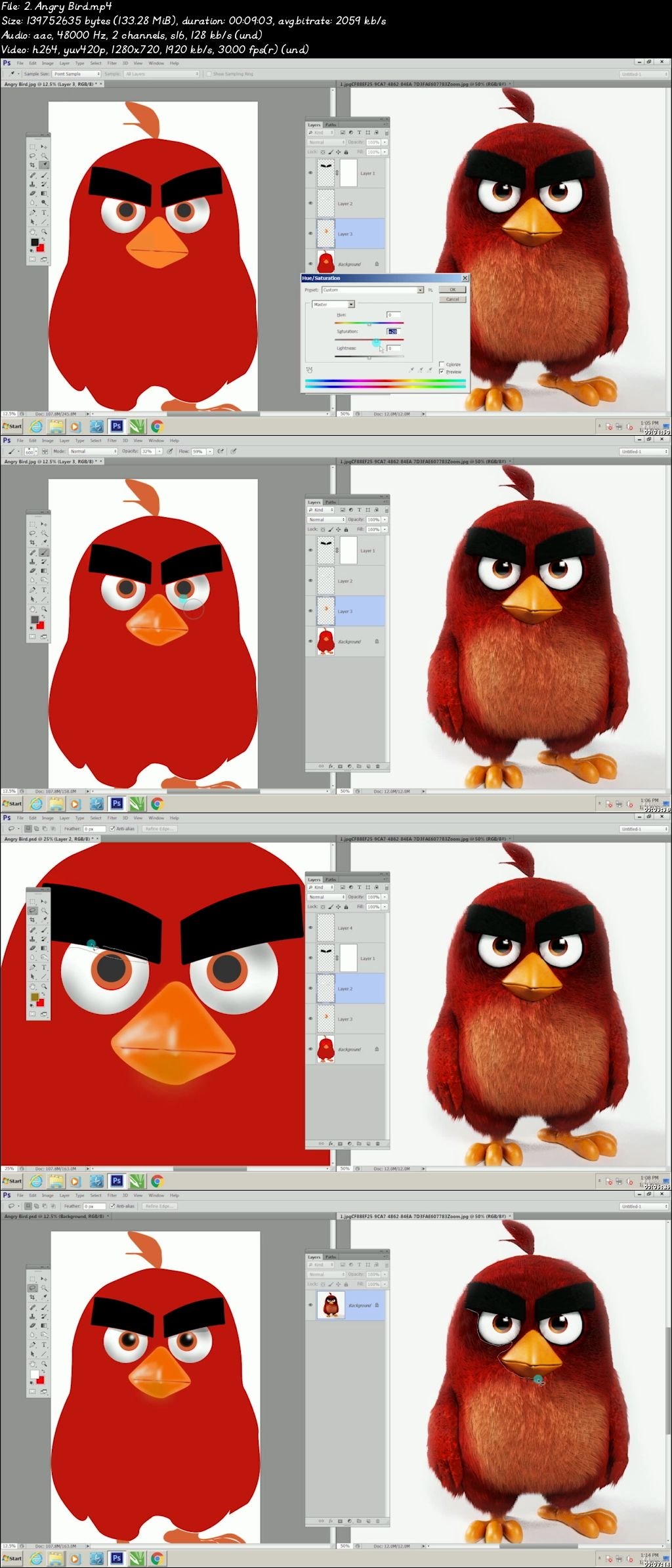
Task: Enable the Colorize checkbox
Action: 442,364
